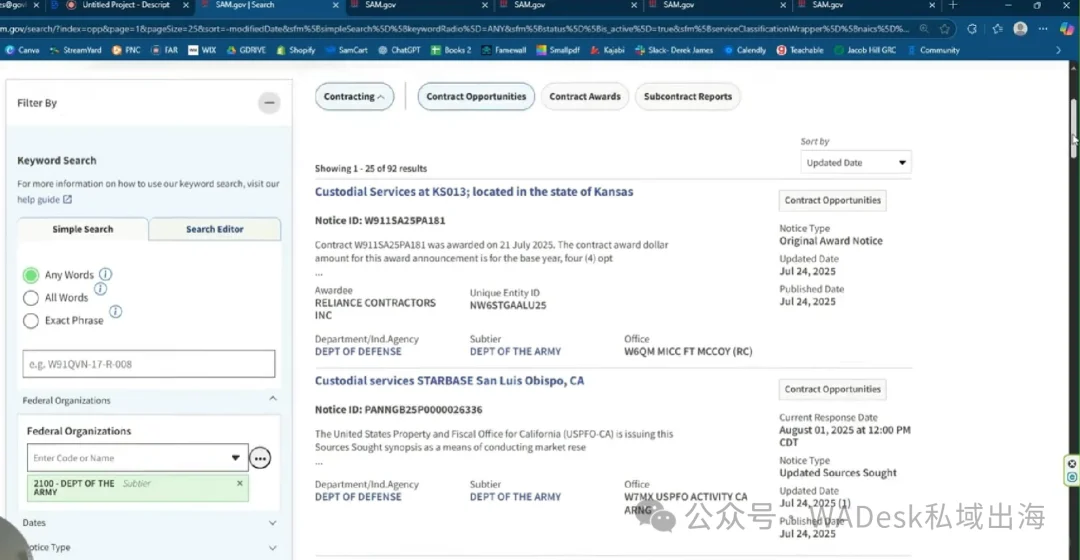This screenshot has width=1080, height=560.
Task: Select the Exact Phrase radio button
Action: point(30,321)
